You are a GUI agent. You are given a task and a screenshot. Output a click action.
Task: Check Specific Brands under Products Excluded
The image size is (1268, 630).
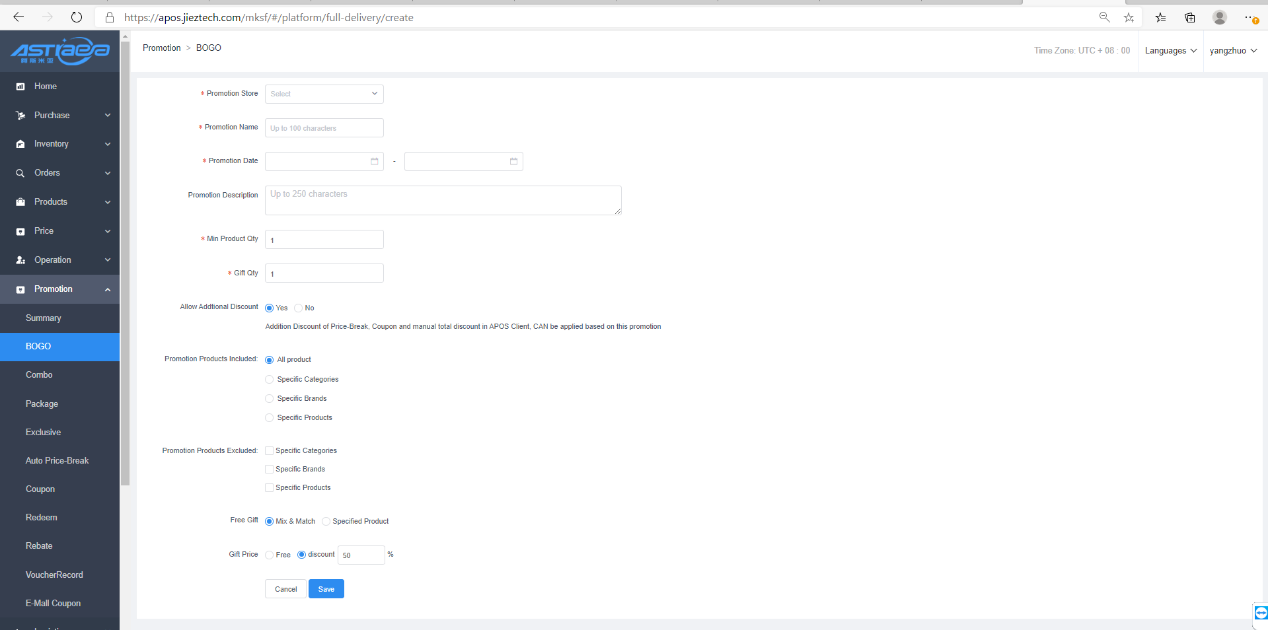point(269,469)
